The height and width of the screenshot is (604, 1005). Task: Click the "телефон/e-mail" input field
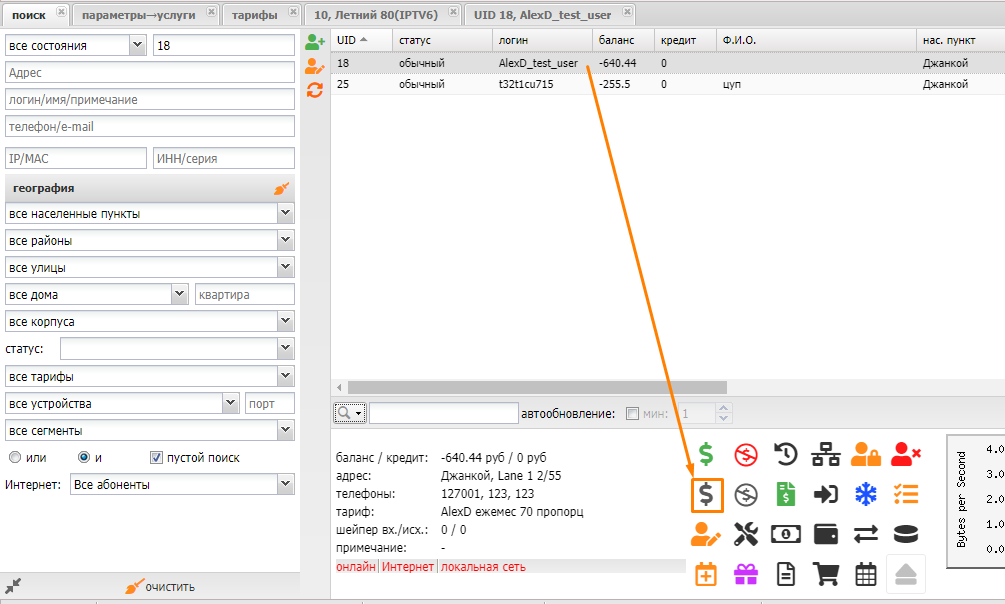150,127
